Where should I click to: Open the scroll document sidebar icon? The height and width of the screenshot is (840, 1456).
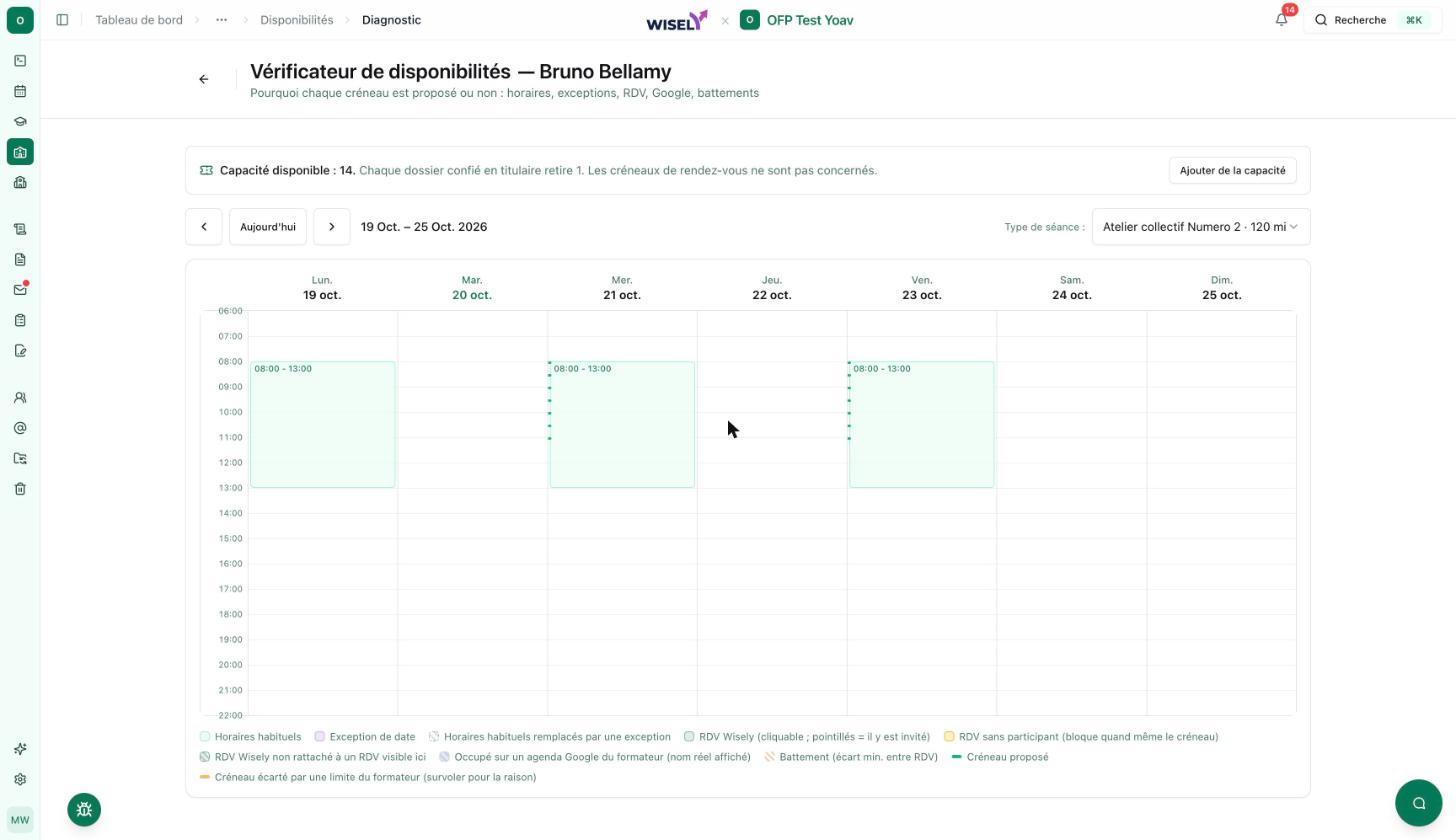[x=20, y=229]
